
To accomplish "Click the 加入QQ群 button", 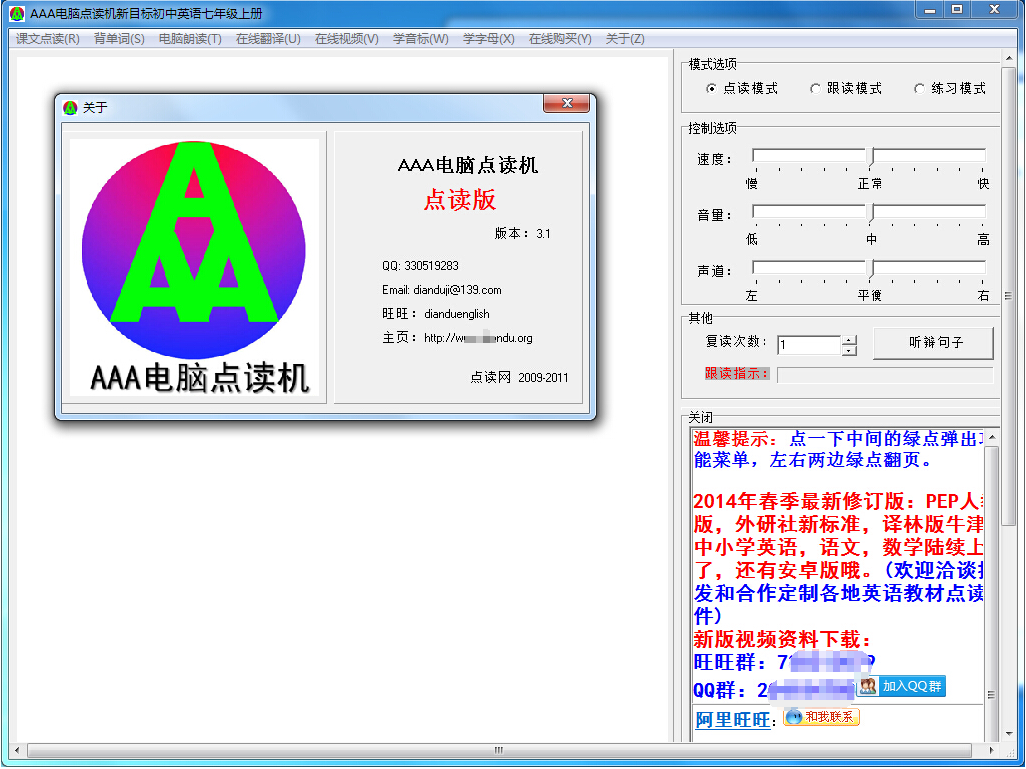I will [902, 686].
